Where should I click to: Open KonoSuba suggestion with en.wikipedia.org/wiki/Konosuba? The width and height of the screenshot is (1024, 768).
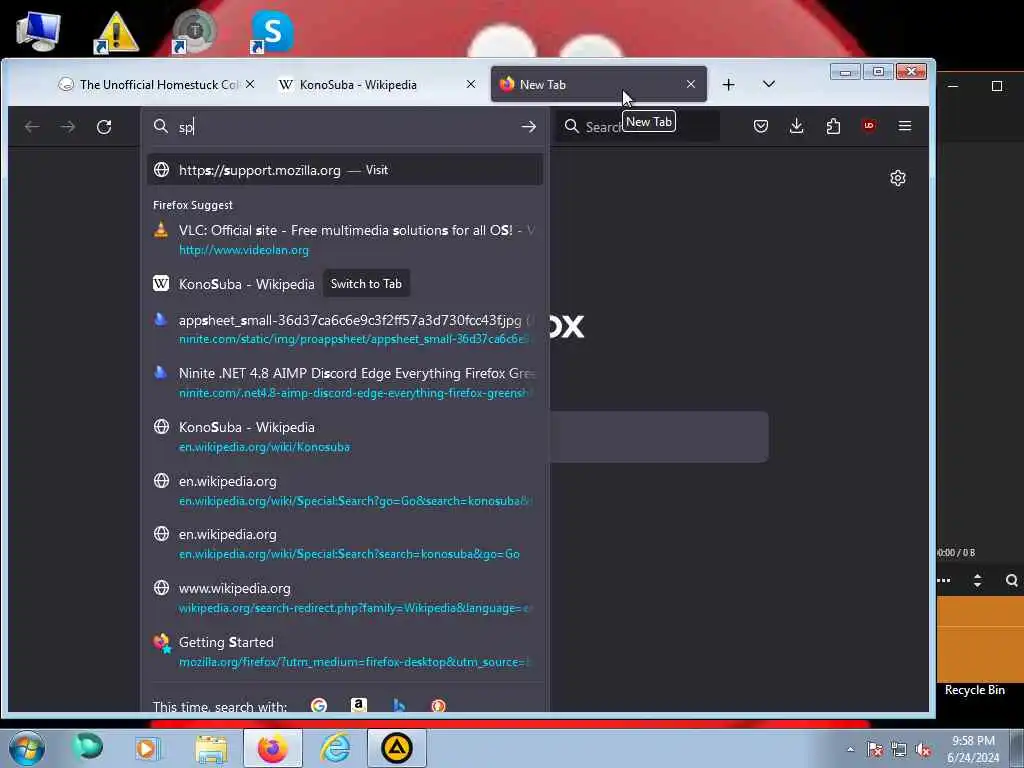345,436
